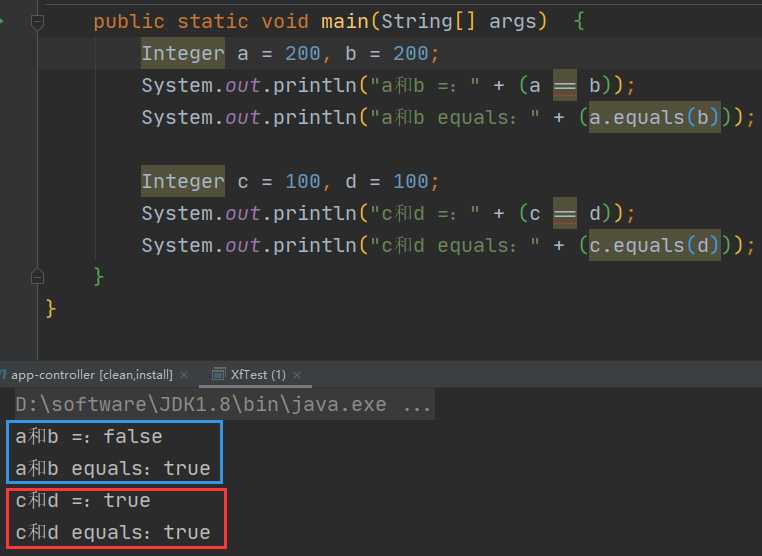Click console output line 'c和d =: true'
This screenshot has height=556, width=762.
pyautogui.click(x=82, y=500)
